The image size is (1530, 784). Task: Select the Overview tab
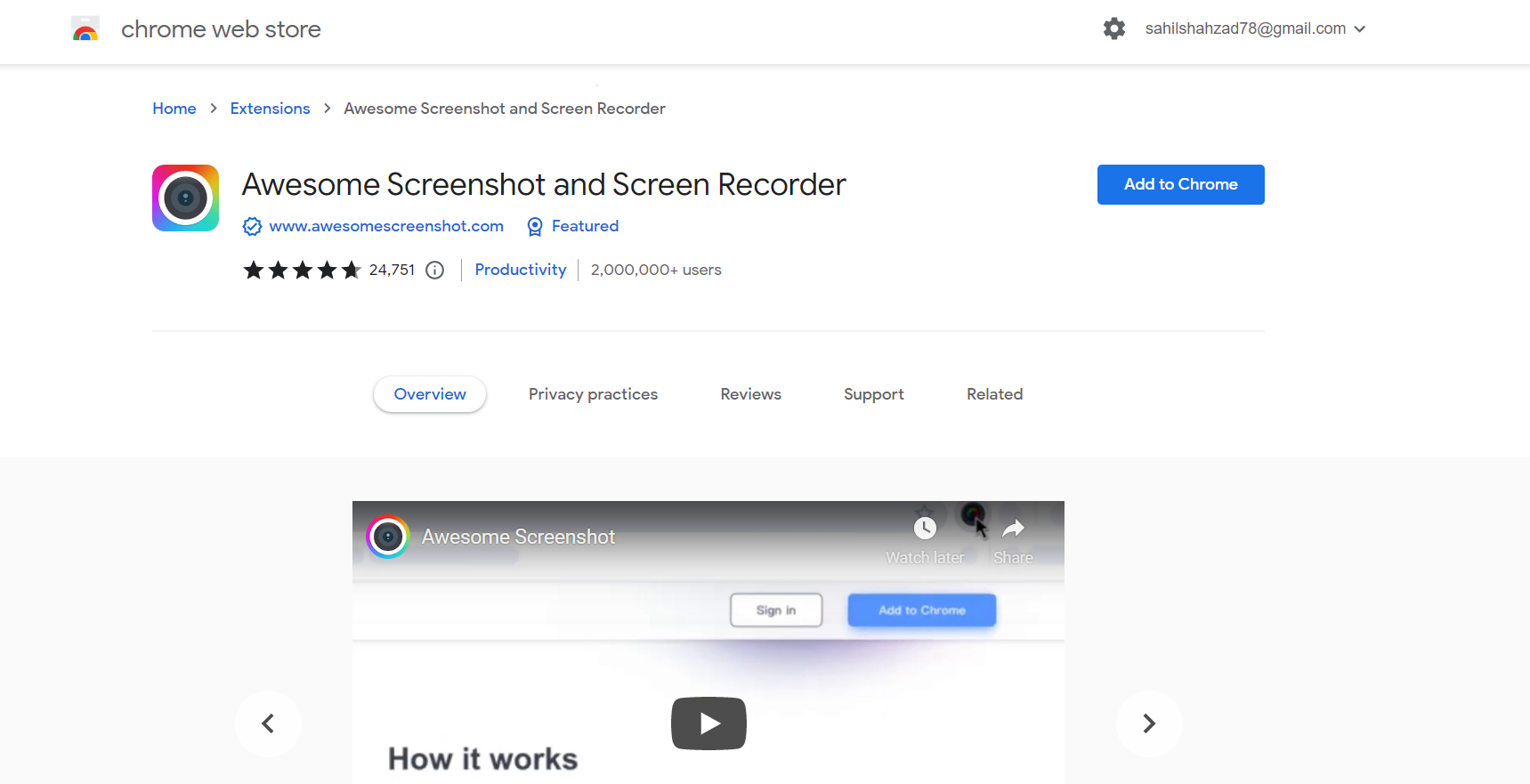click(430, 394)
